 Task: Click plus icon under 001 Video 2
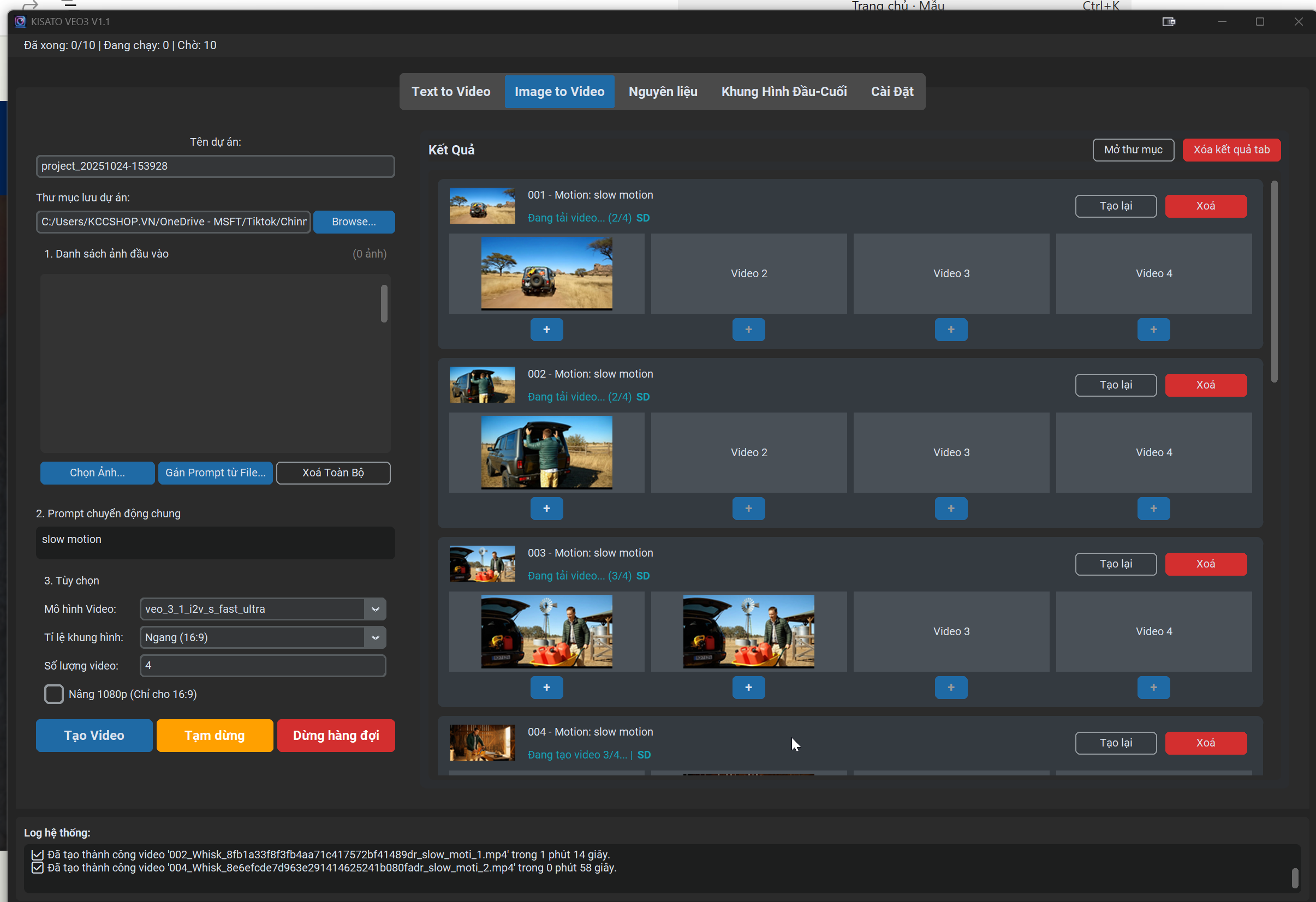click(748, 330)
